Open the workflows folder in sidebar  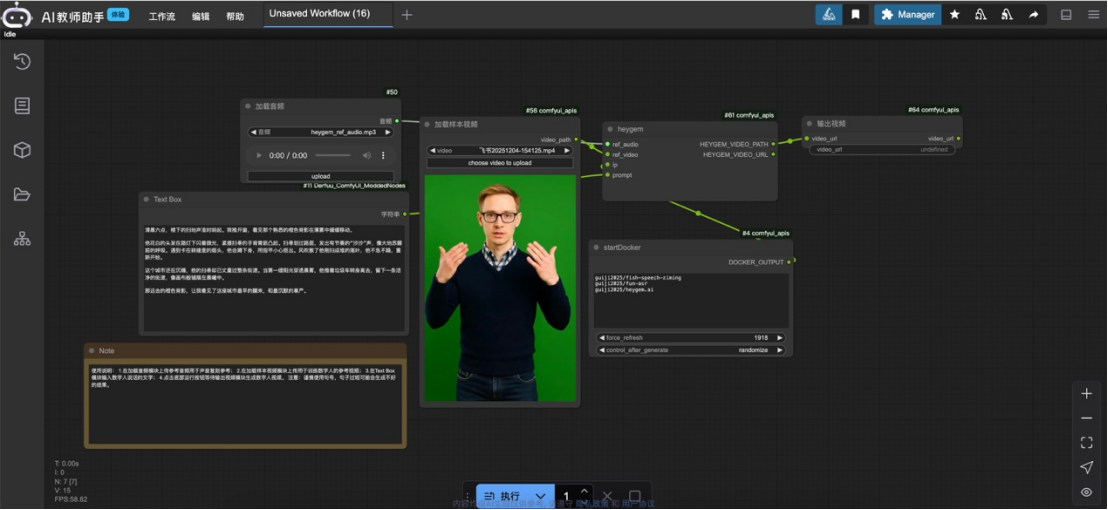[x=22, y=194]
